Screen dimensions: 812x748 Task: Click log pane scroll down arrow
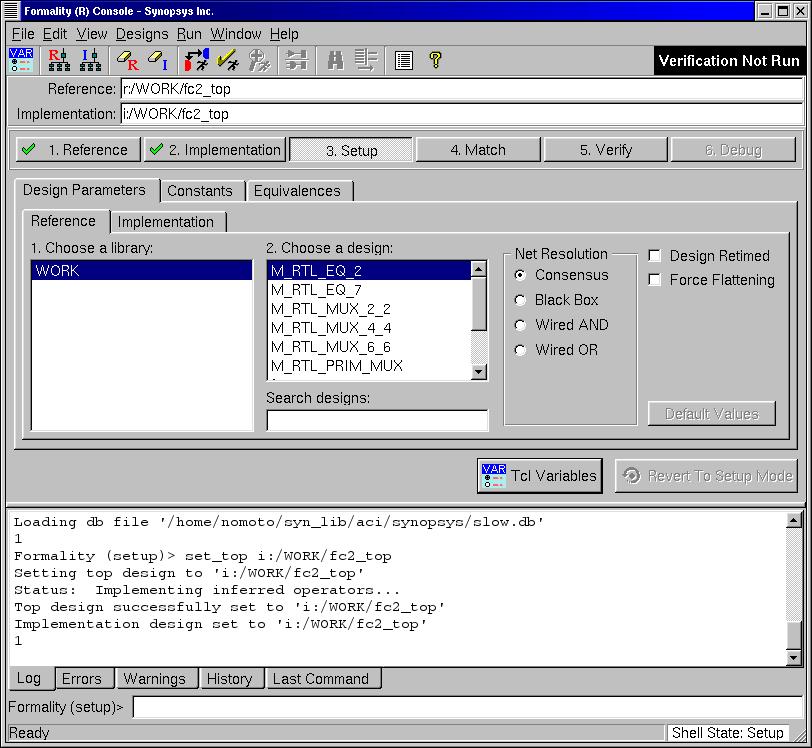[794, 657]
